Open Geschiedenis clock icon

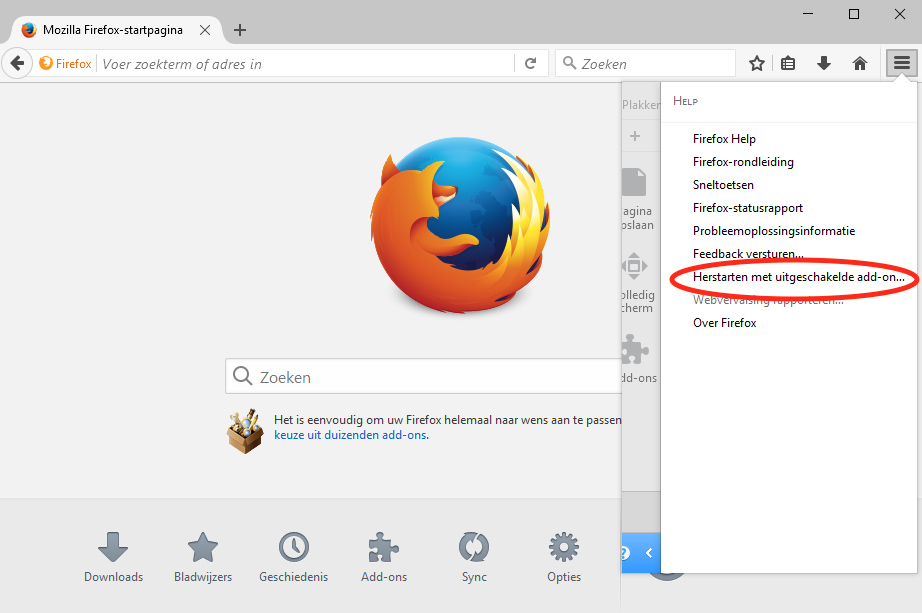[293, 547]
